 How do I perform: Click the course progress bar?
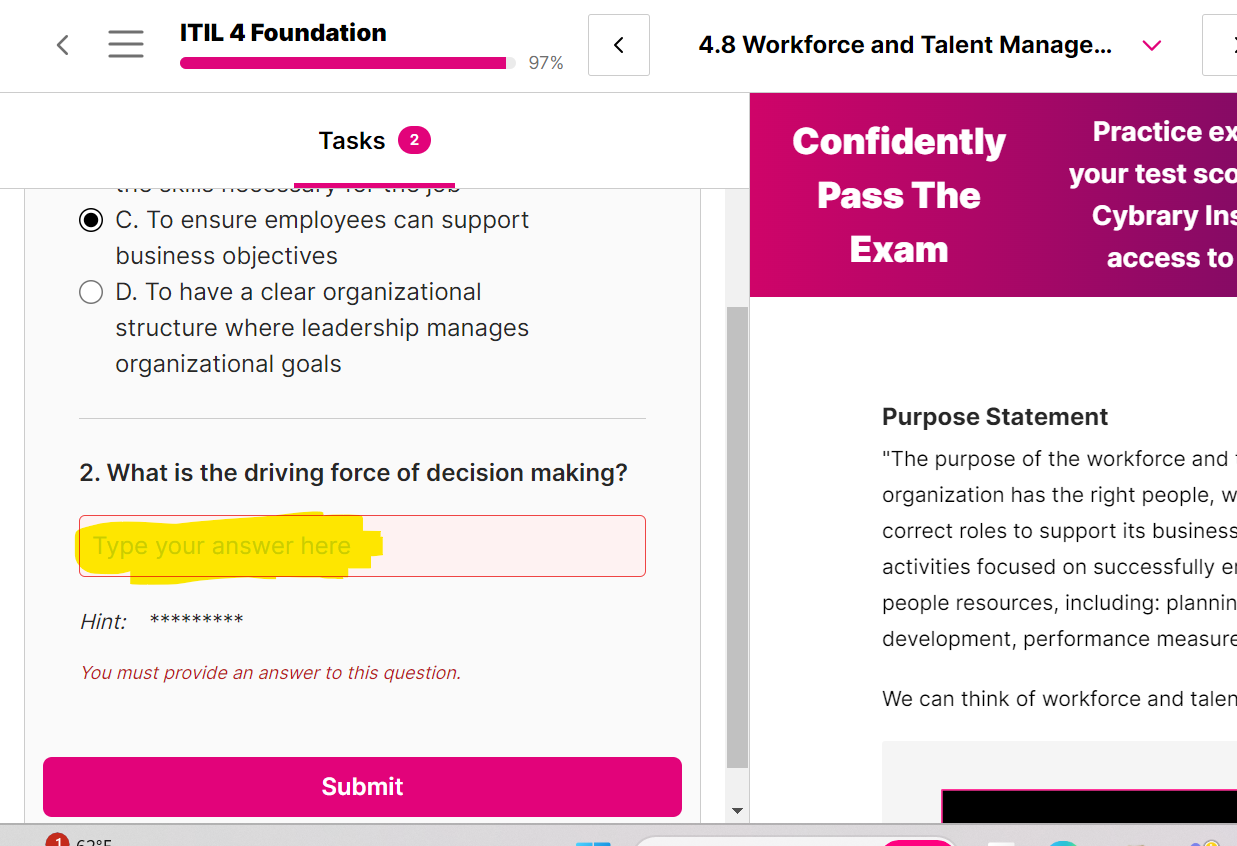point(347,63)
